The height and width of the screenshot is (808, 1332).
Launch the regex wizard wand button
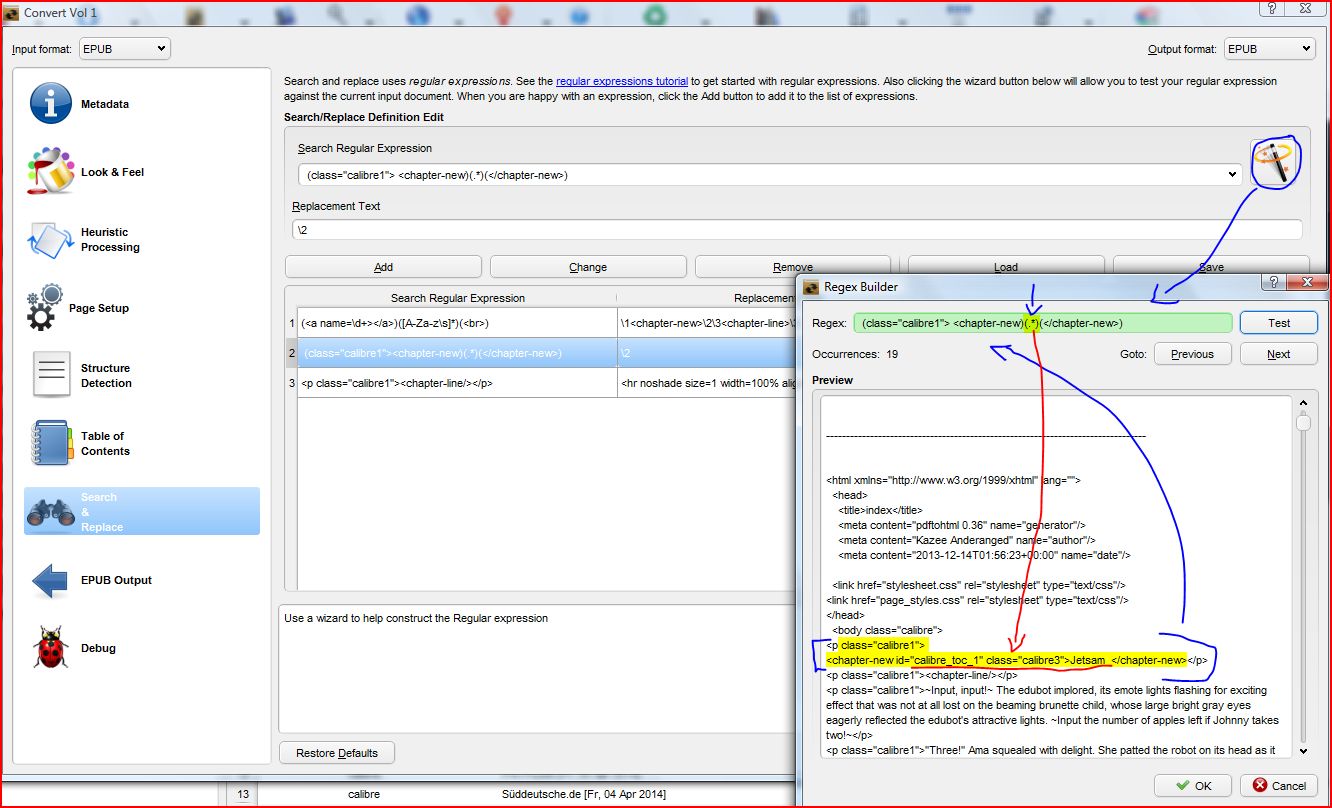click(1275, 163)
